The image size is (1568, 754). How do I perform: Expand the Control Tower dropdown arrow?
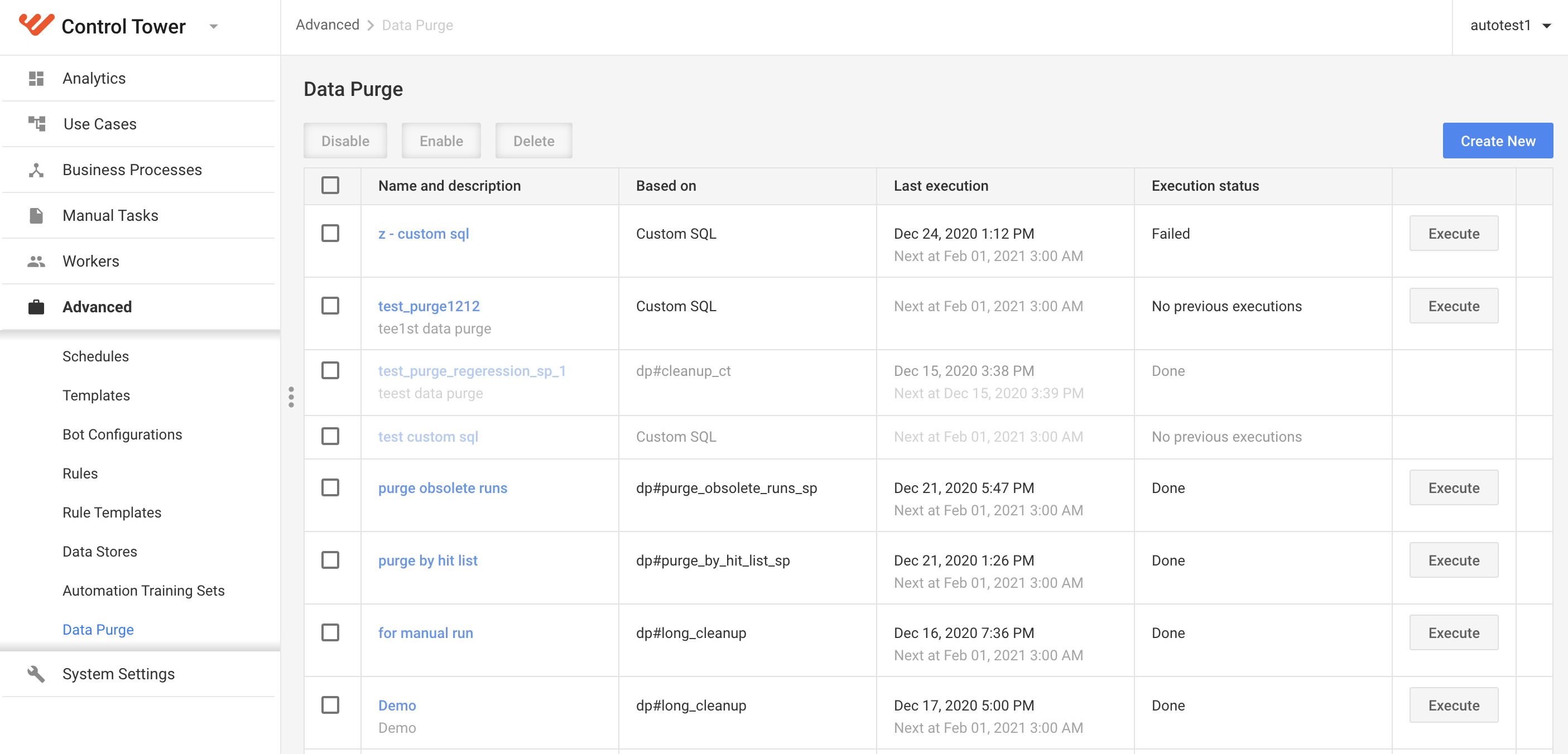point(213,26)
